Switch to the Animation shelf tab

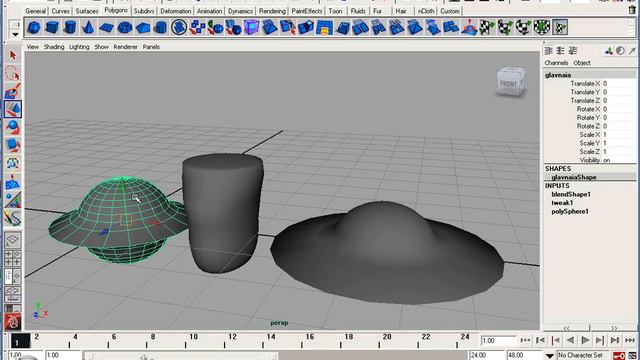(x=210, y=11)
